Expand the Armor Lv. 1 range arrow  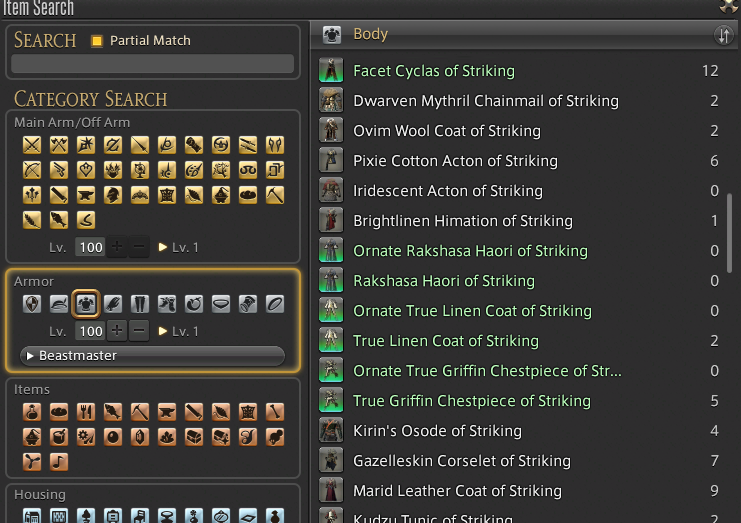163,331
